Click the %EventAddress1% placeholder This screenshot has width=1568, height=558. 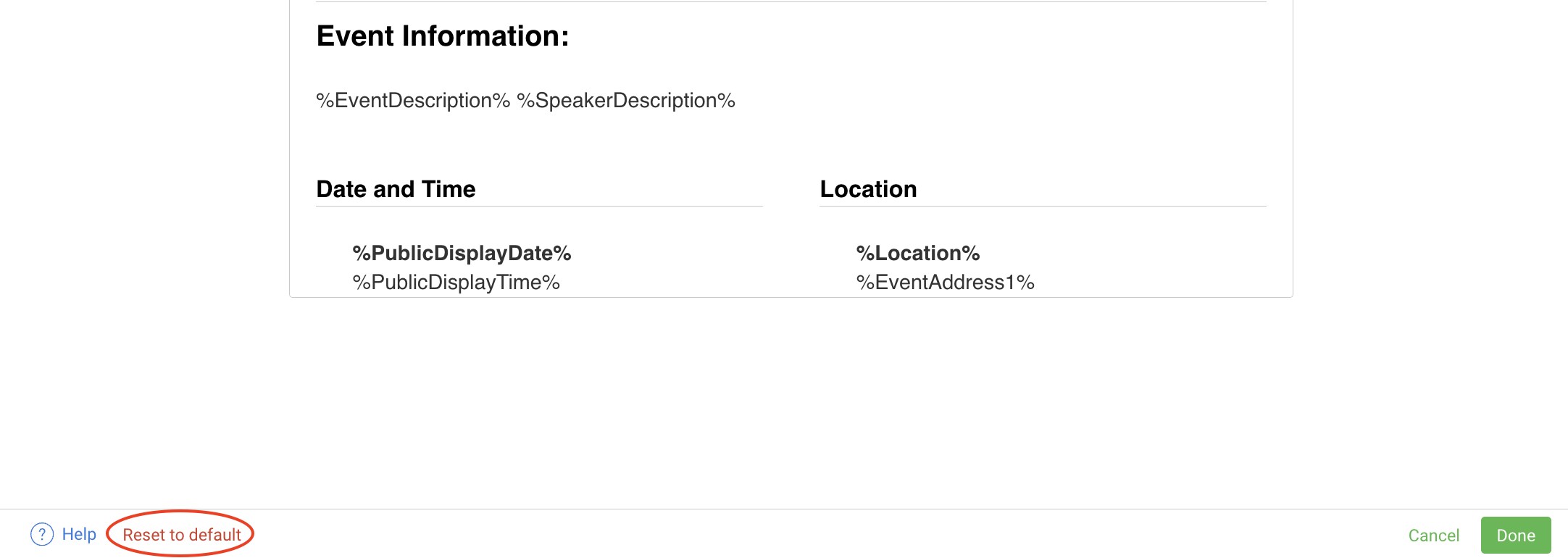click(945, 282)
